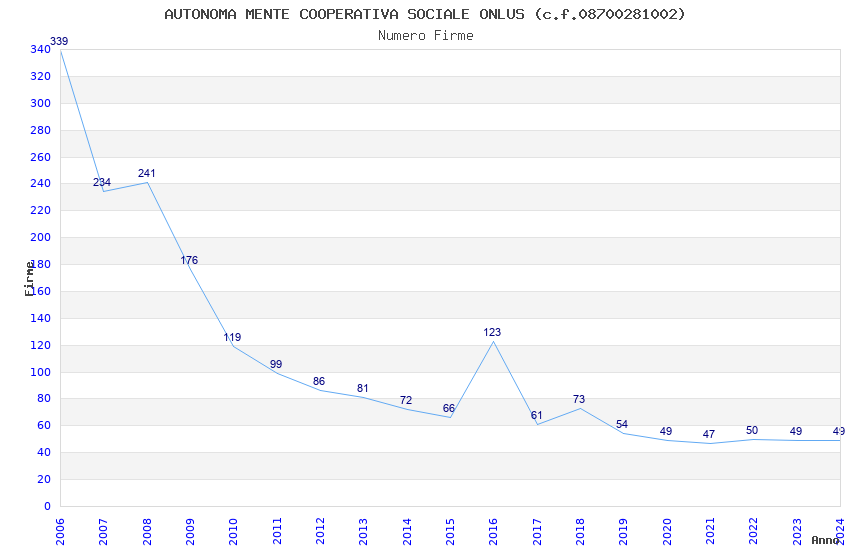This screenshot has height=550, width=850.
Task: Click the x-axis year 2007
Action: pyautogui.click(x=104, y=532)
